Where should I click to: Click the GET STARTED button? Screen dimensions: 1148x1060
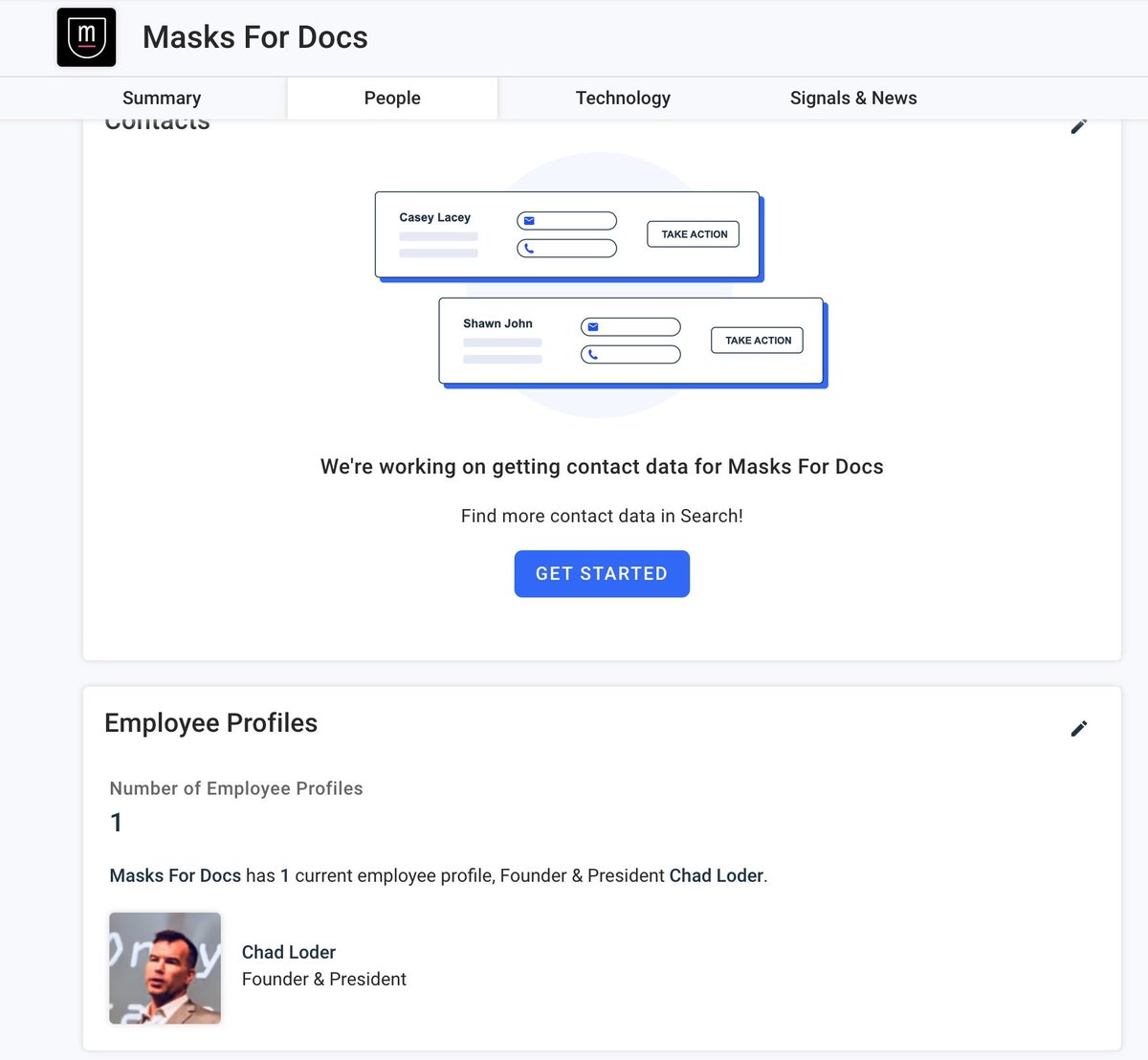[x=602, y=574]
